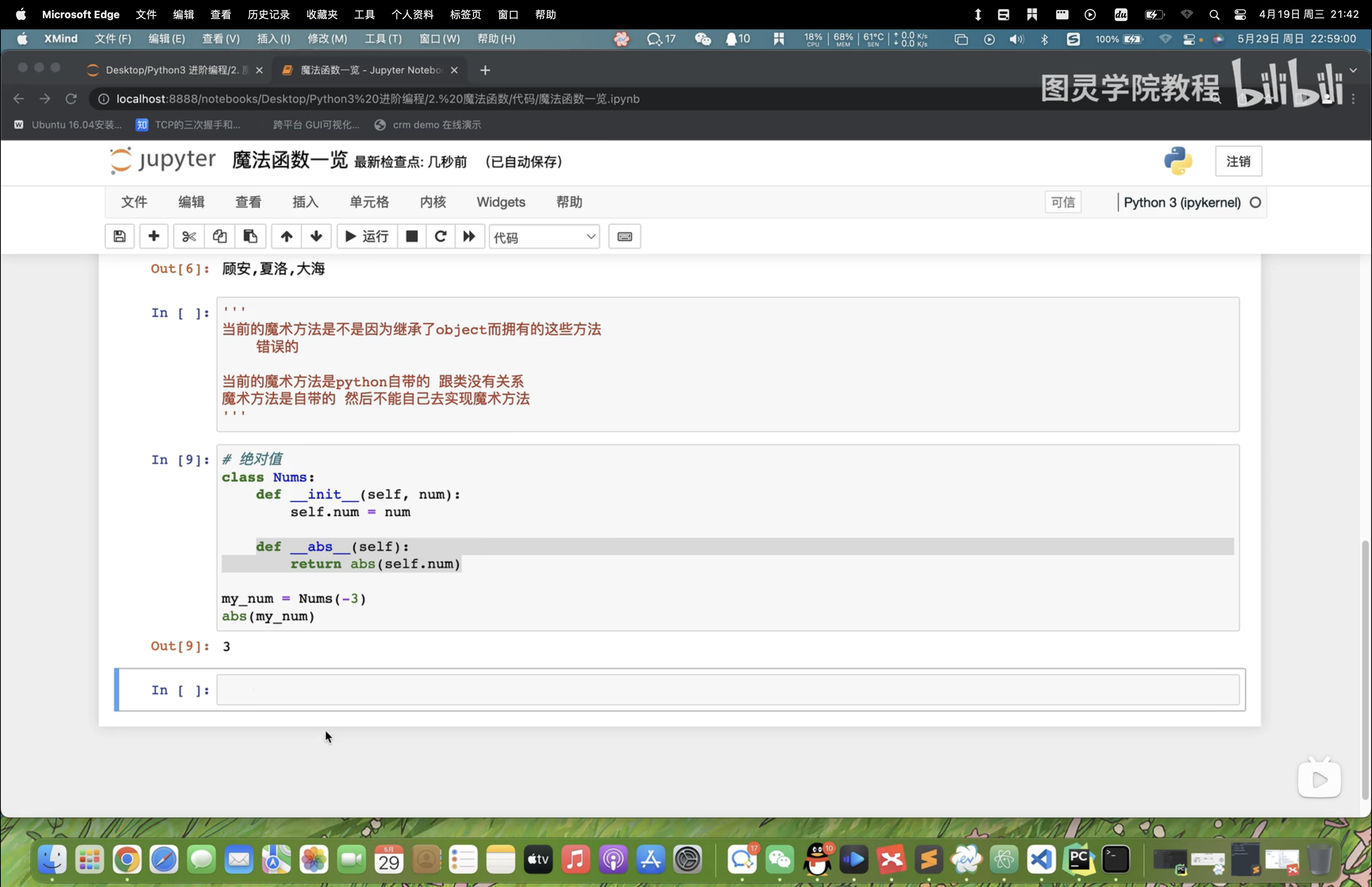Copy selected cells icon
The image size is (1372, 887).
tap(220, 236)
